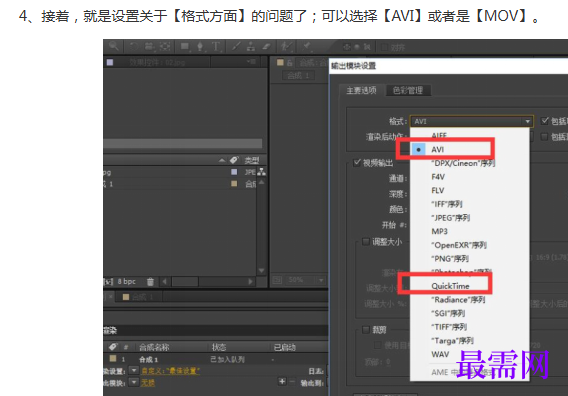The height and width of the screenshot is (396, 568).
Task: Open the 自定义:"最佳设置" render settings link
Action: 171,371
